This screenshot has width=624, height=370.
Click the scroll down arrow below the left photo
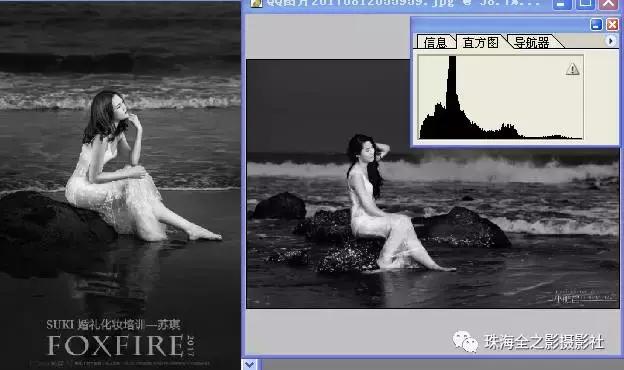[x=250, y=364]
